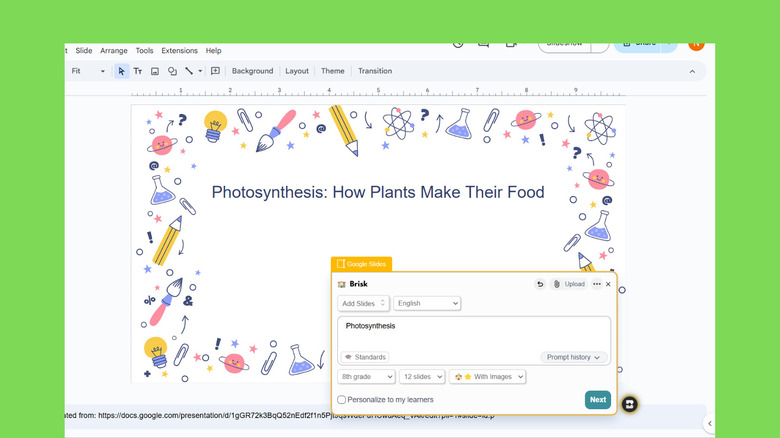Select the cursor arrow tool
Image resolution: width=780 pixels, height=438 pixels.
[x=122, y=71]
